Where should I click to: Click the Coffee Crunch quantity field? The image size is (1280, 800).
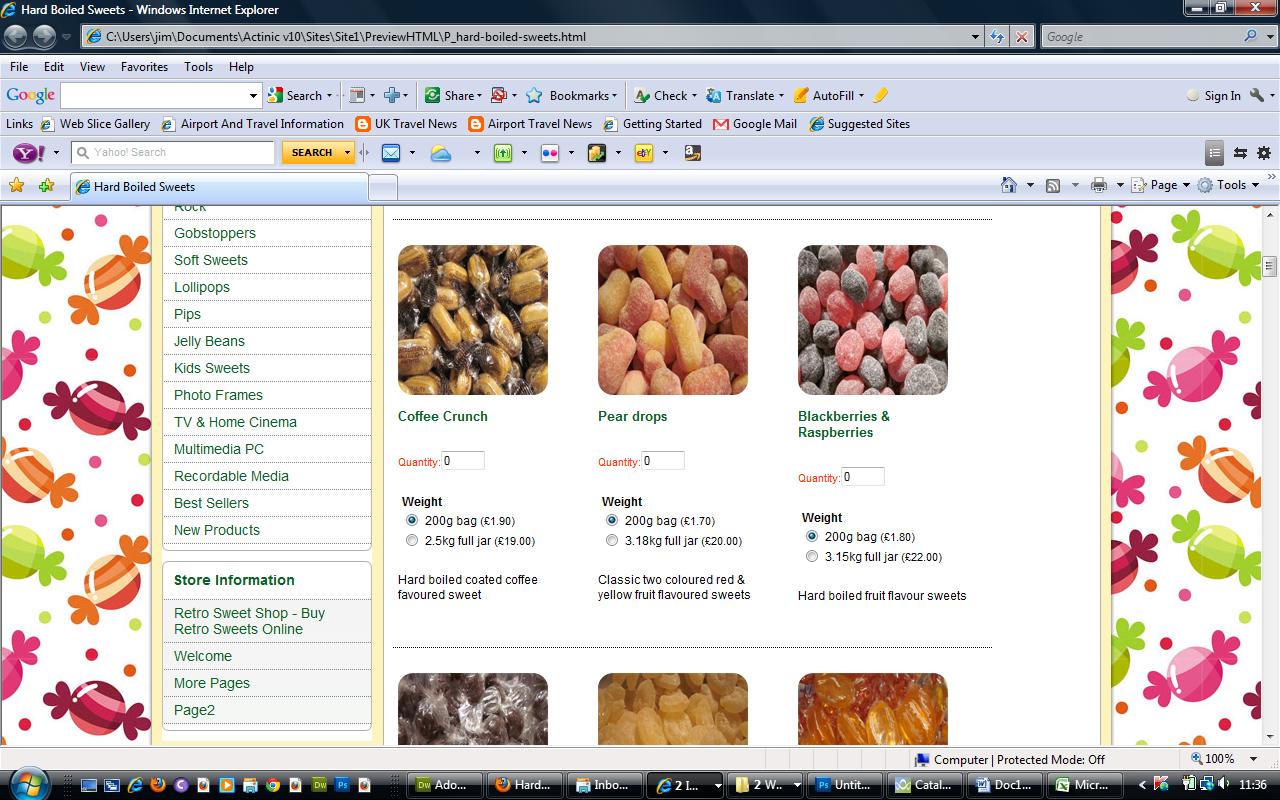pyautogui.click(x=463, y=461)
